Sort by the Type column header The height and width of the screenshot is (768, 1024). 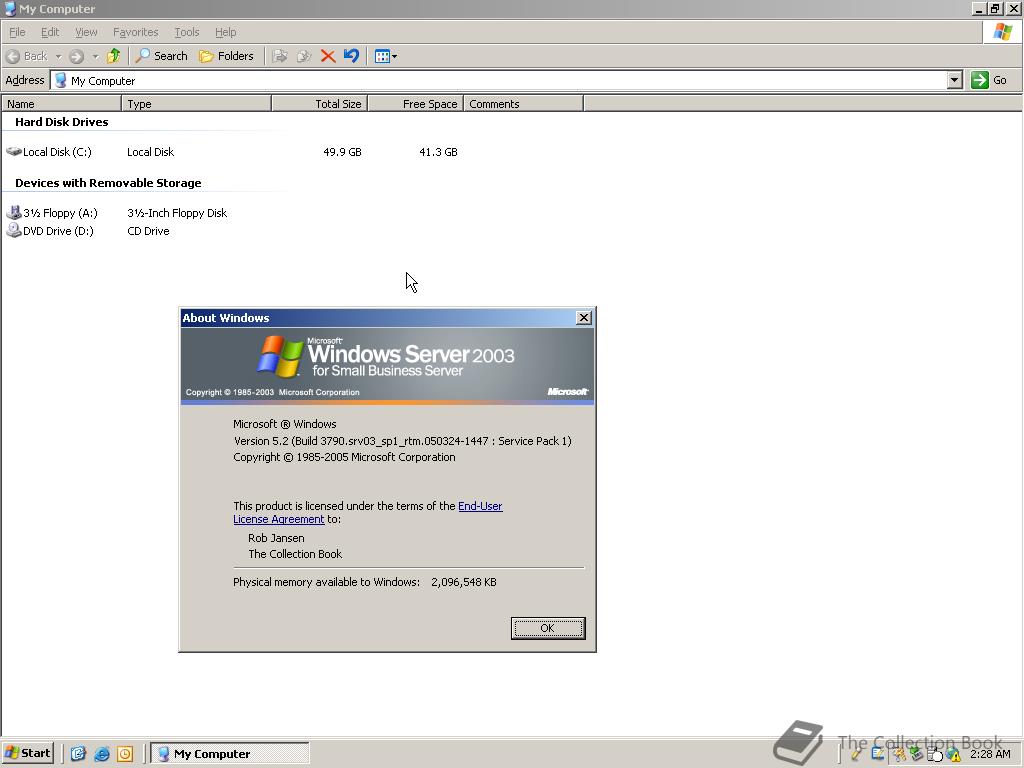[x=197, y=104]
